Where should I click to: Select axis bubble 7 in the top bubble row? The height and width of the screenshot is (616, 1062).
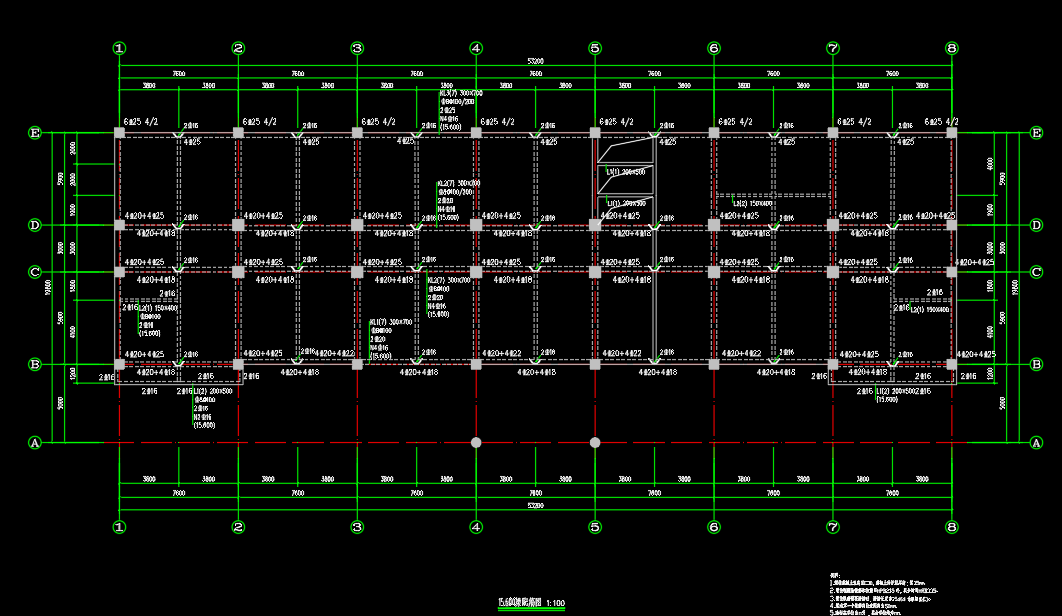click(833, 48)
